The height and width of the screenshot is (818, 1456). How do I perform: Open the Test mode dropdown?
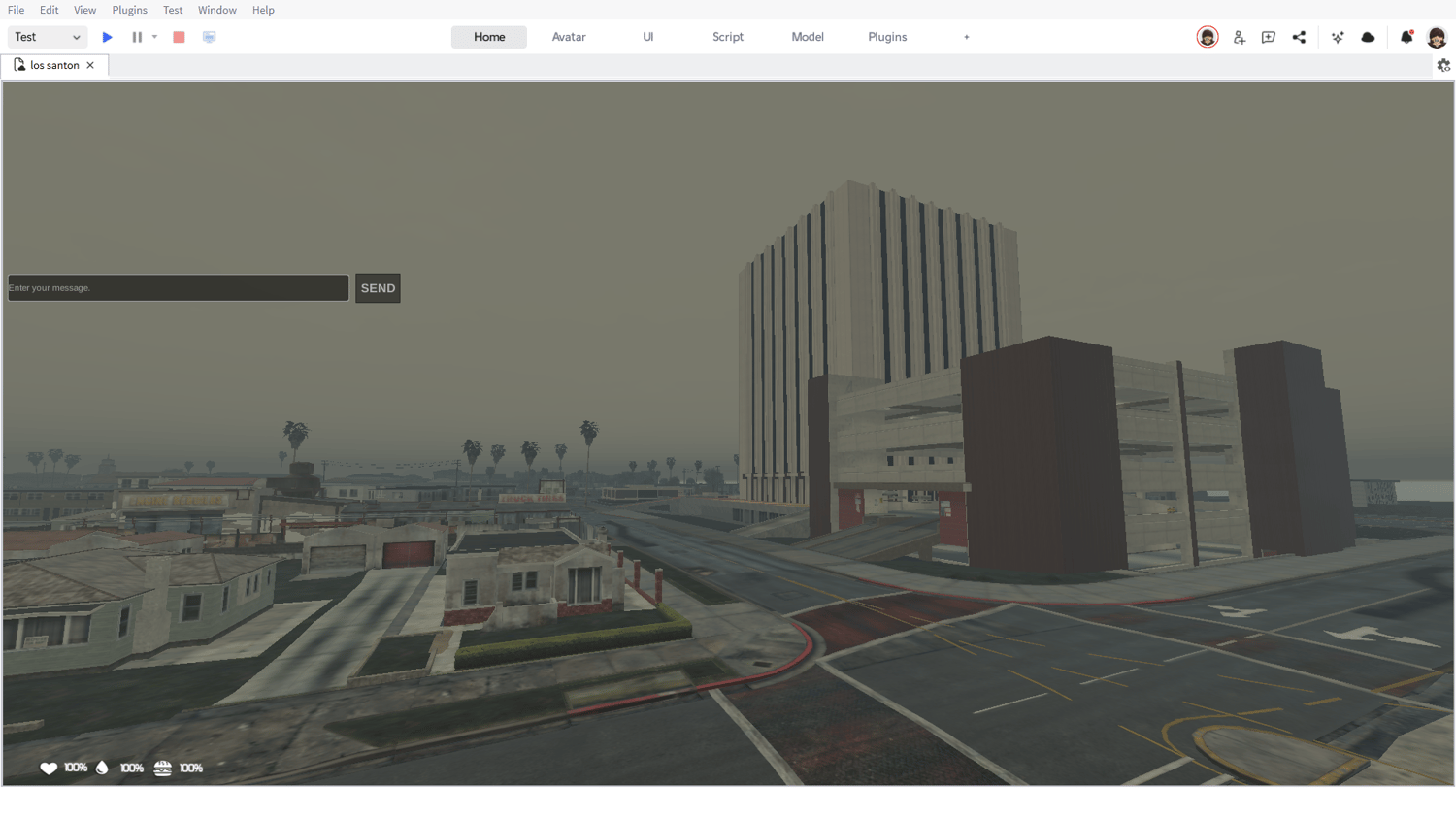coord(48,37)
